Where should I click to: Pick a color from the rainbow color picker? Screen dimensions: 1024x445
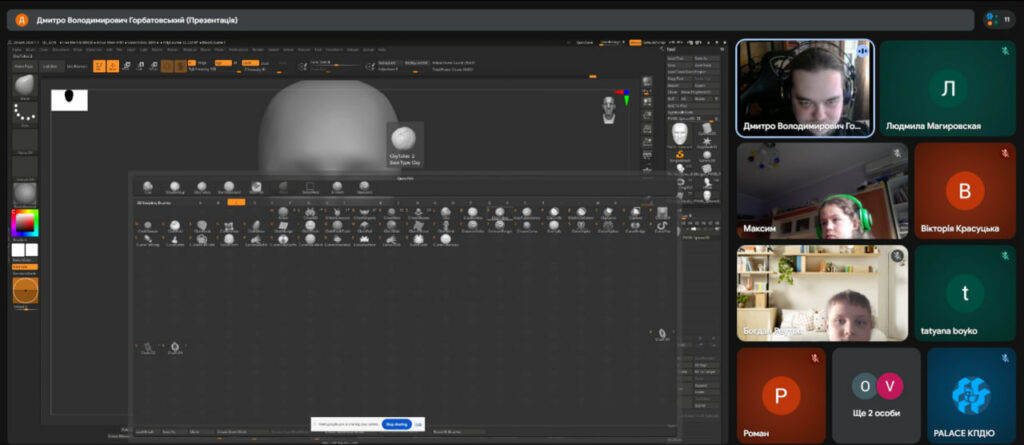tap(24, 221)
